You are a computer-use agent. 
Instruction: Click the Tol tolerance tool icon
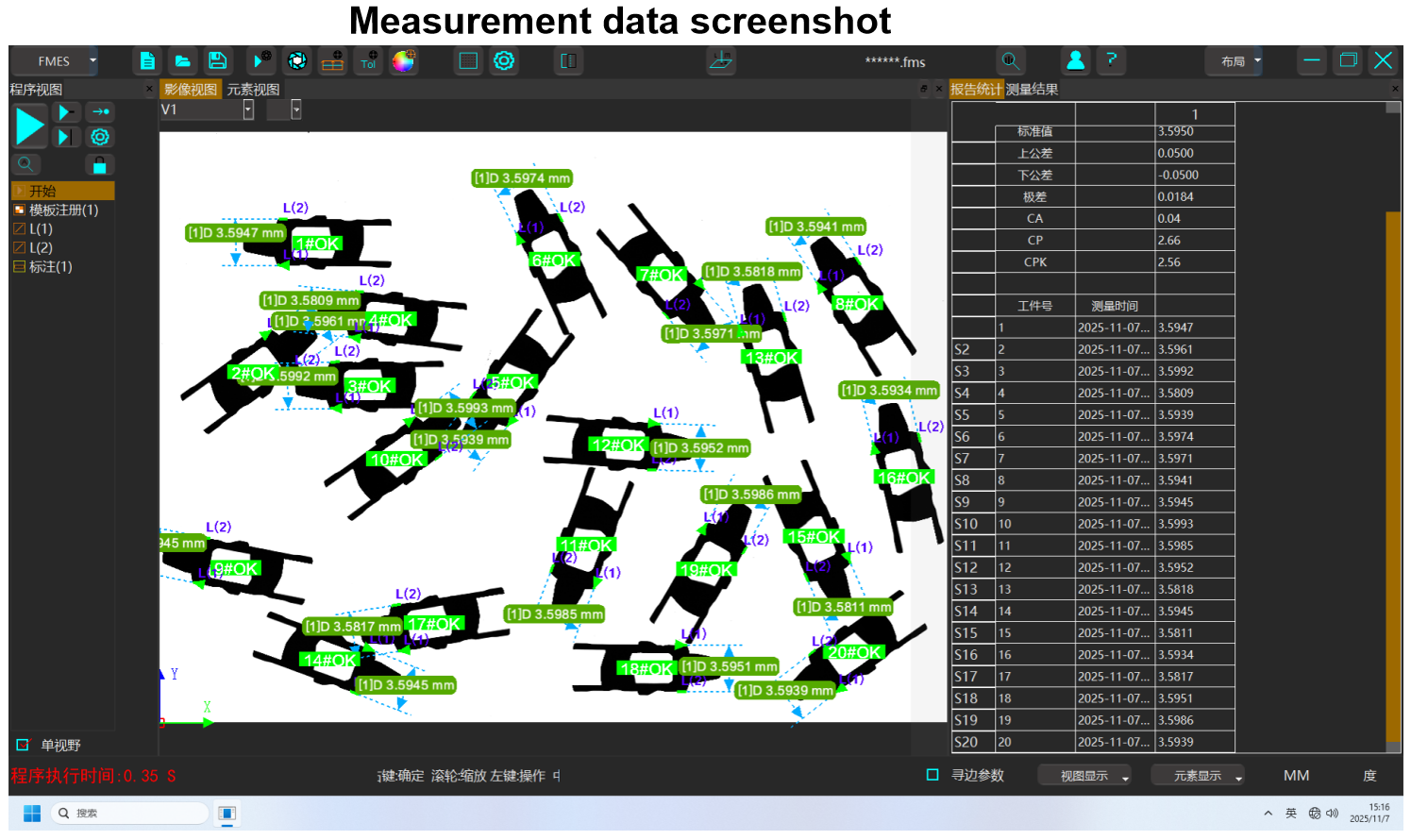[x=368, y=61]
